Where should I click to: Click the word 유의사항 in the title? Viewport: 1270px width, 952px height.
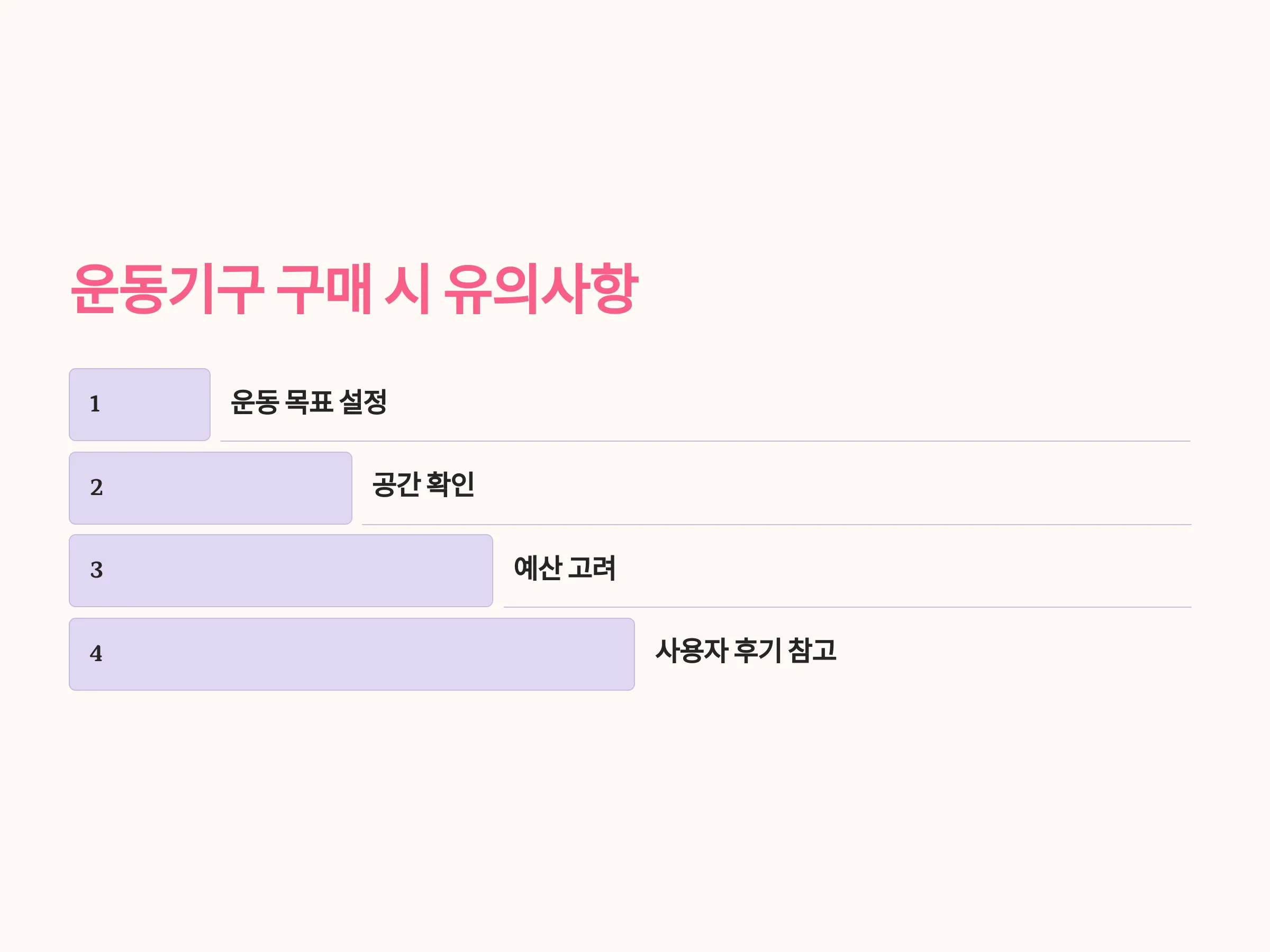pyautogui.click(x=541, y=289)
